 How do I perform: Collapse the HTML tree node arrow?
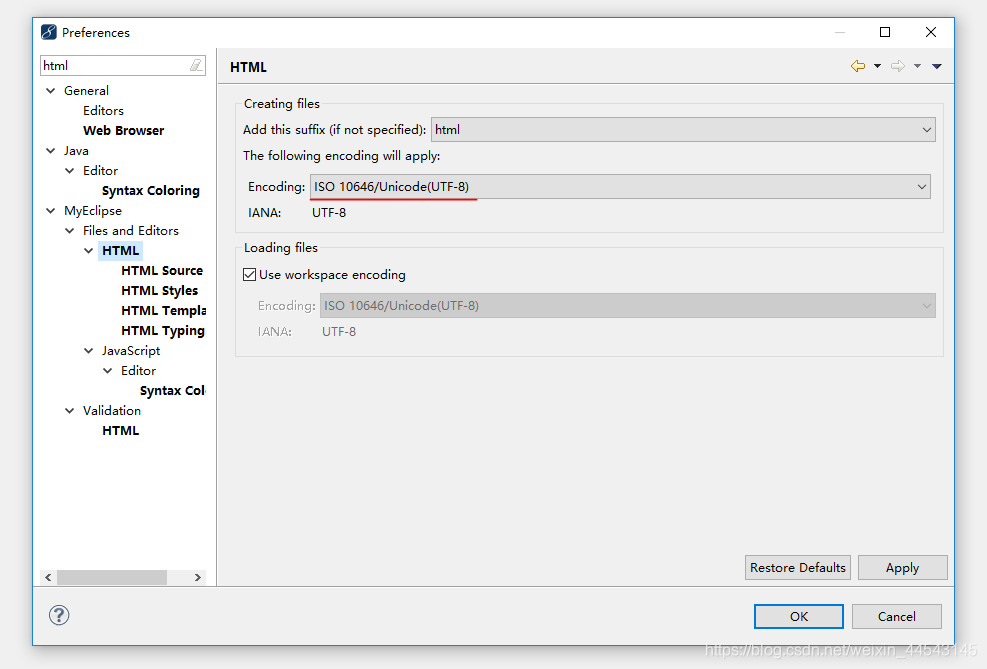pos(89,250)
